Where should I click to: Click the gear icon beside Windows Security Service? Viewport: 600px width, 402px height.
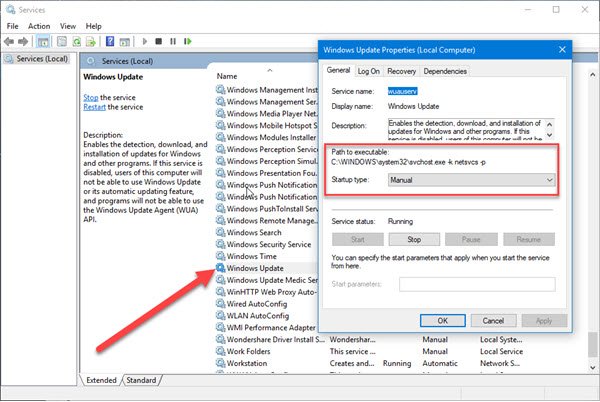coord(220,244)
